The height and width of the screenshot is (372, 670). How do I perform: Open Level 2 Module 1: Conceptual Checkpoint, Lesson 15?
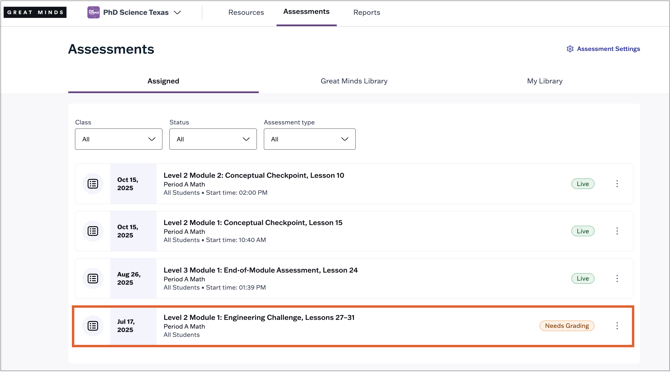coord(253,223)
